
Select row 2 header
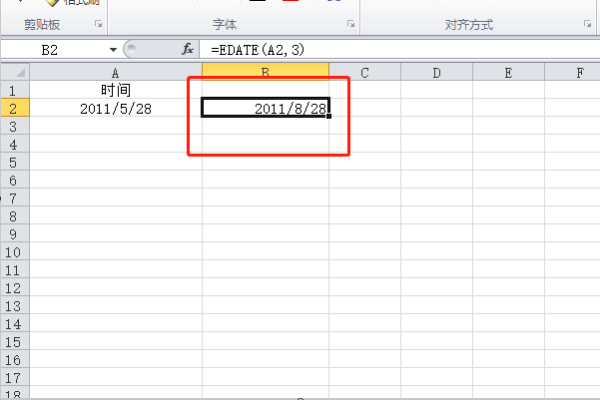tap(15, 108)
